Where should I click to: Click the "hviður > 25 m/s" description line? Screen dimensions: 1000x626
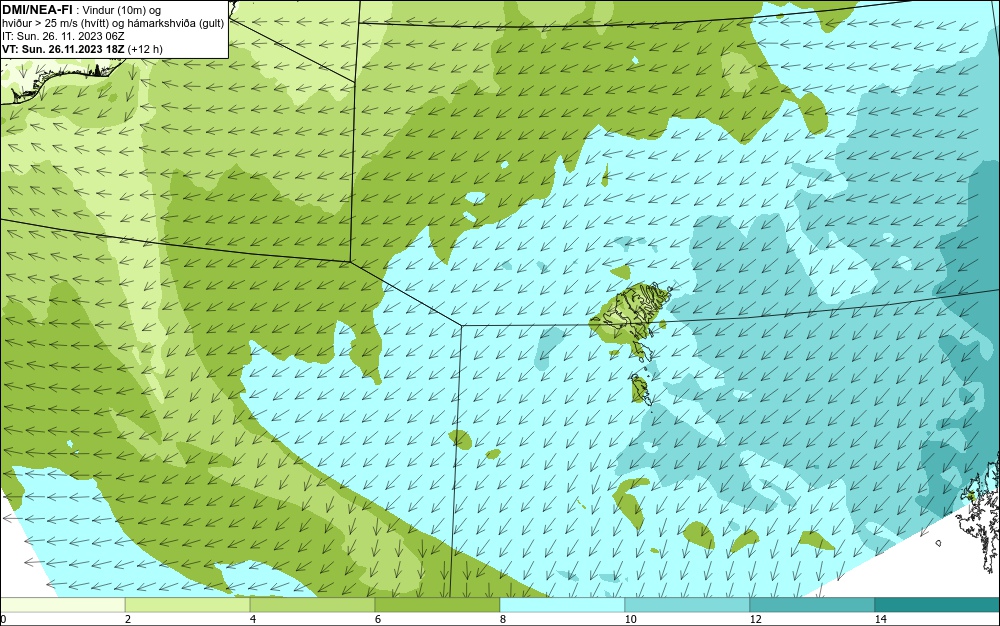coord(113,23)
